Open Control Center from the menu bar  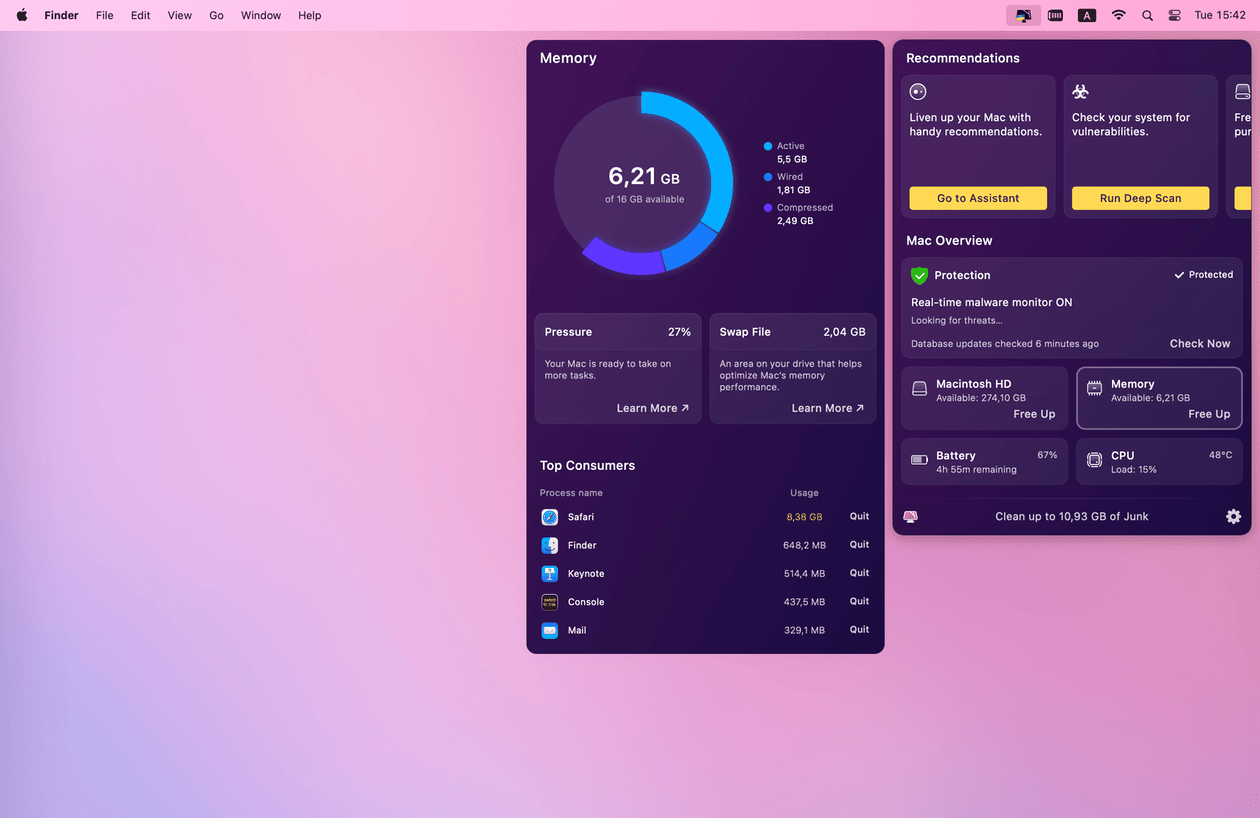pos(1174,15)
